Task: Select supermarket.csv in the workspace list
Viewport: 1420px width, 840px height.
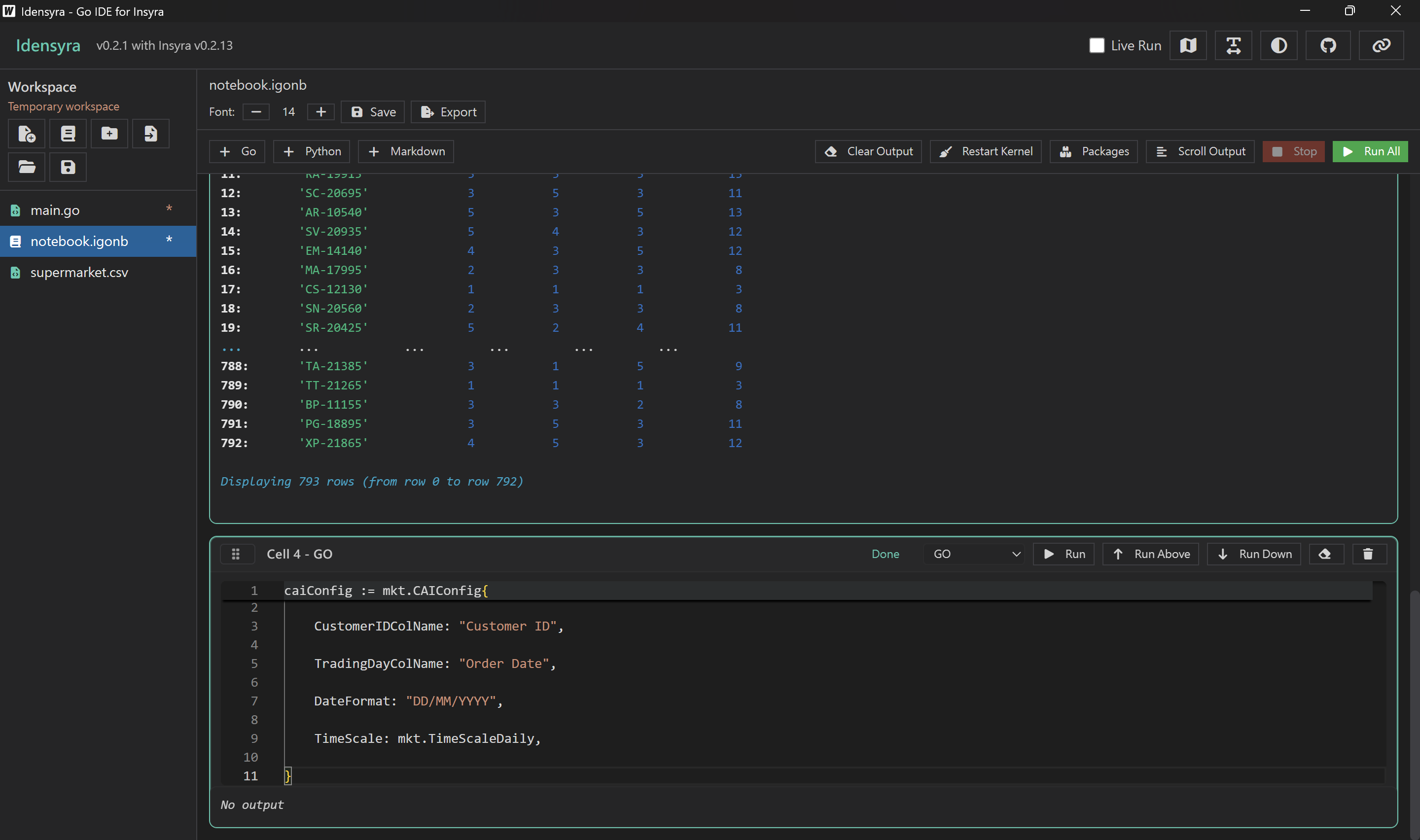Action: (79, 272)
